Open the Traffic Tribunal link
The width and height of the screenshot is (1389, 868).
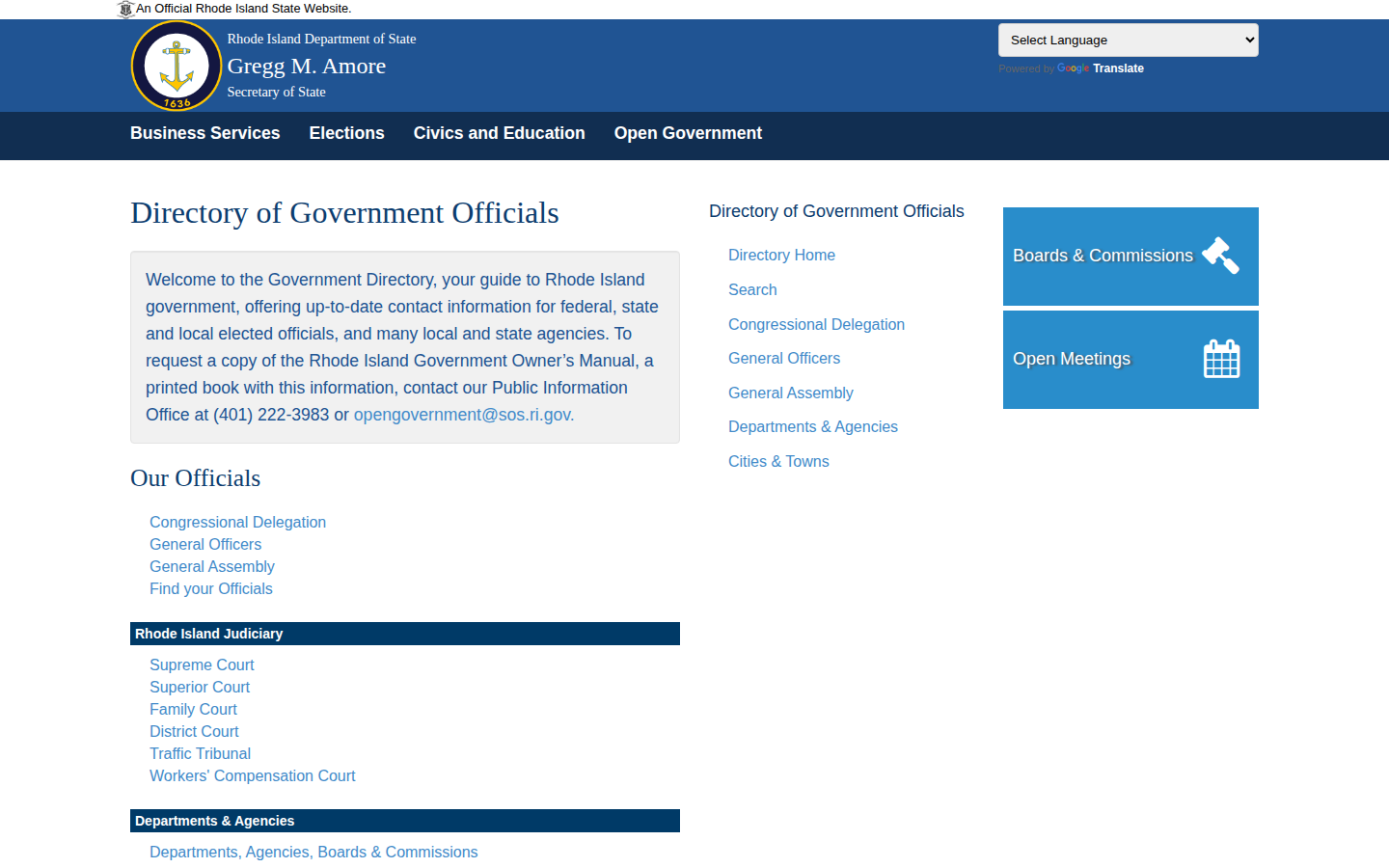point(200,753)
